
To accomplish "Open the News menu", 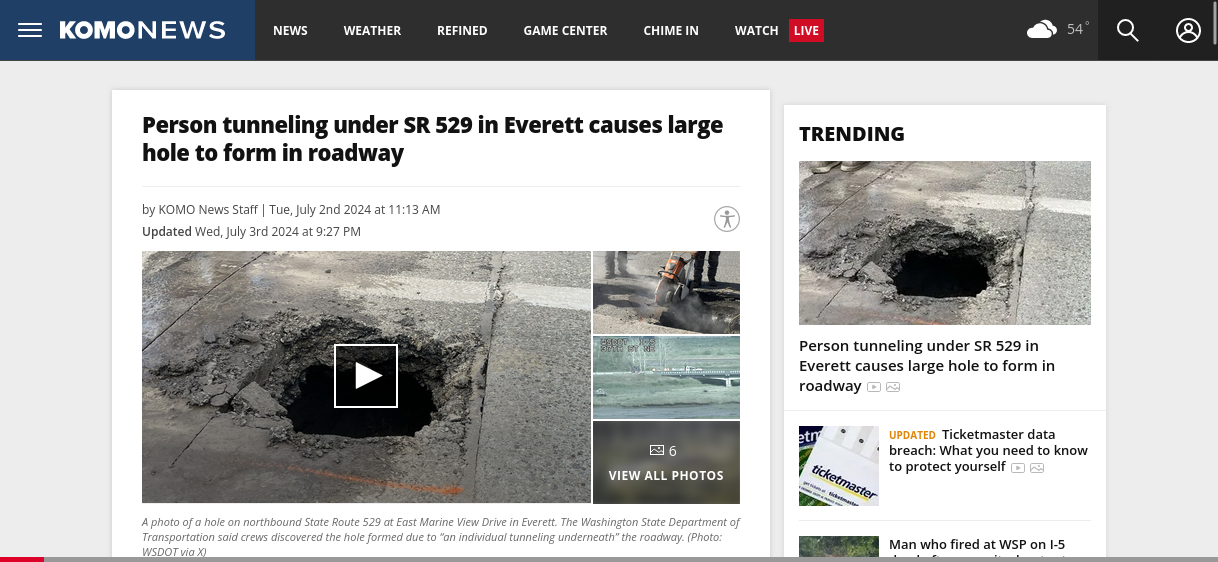I will [x=290, y=30].
